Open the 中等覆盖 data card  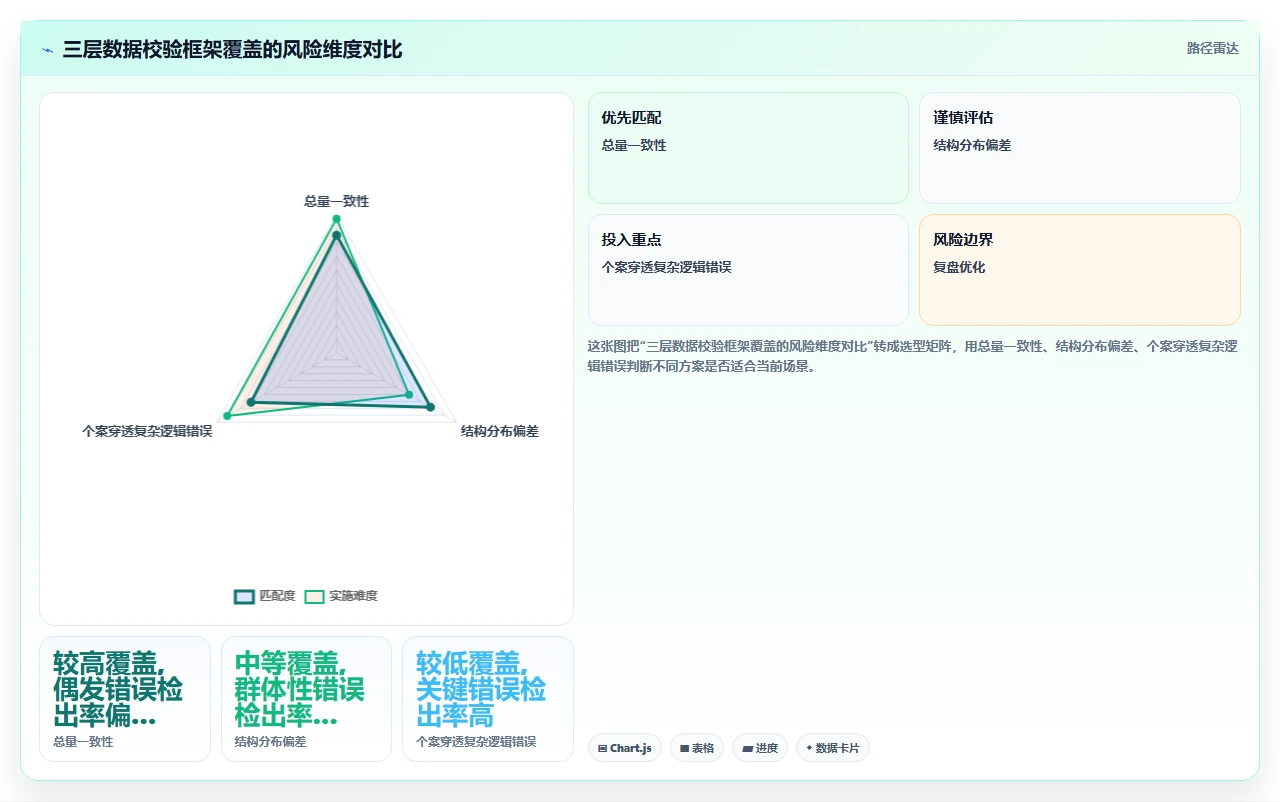tap(306, 699)
